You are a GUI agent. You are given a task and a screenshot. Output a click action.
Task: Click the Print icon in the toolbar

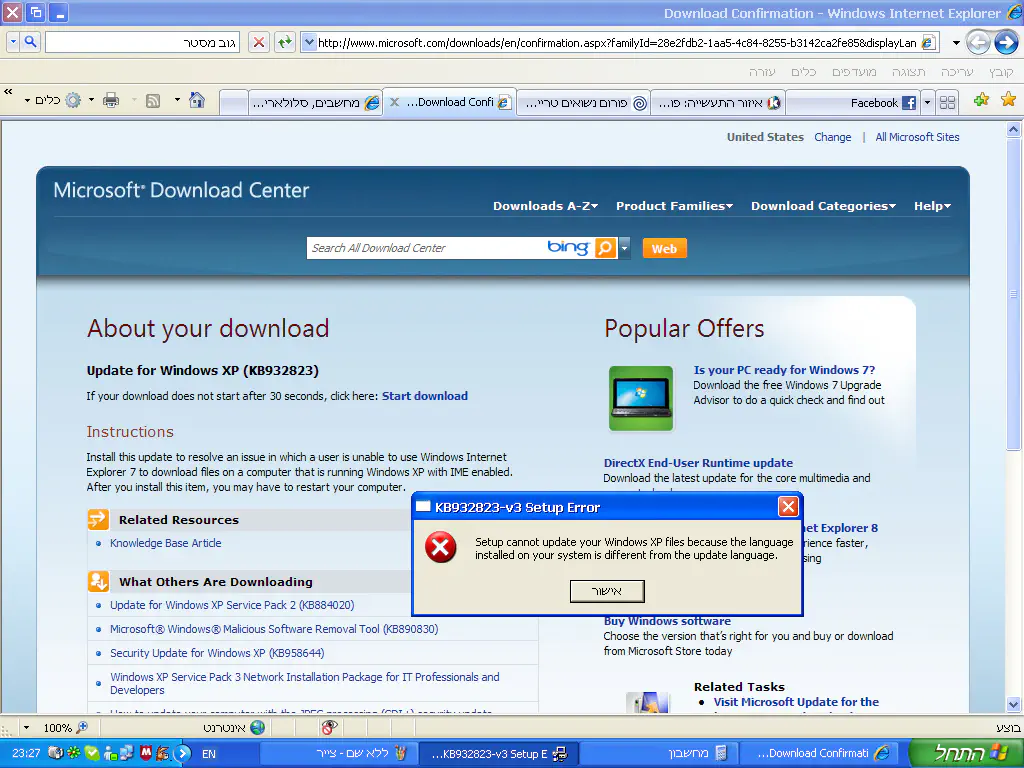tap(111, 101)
